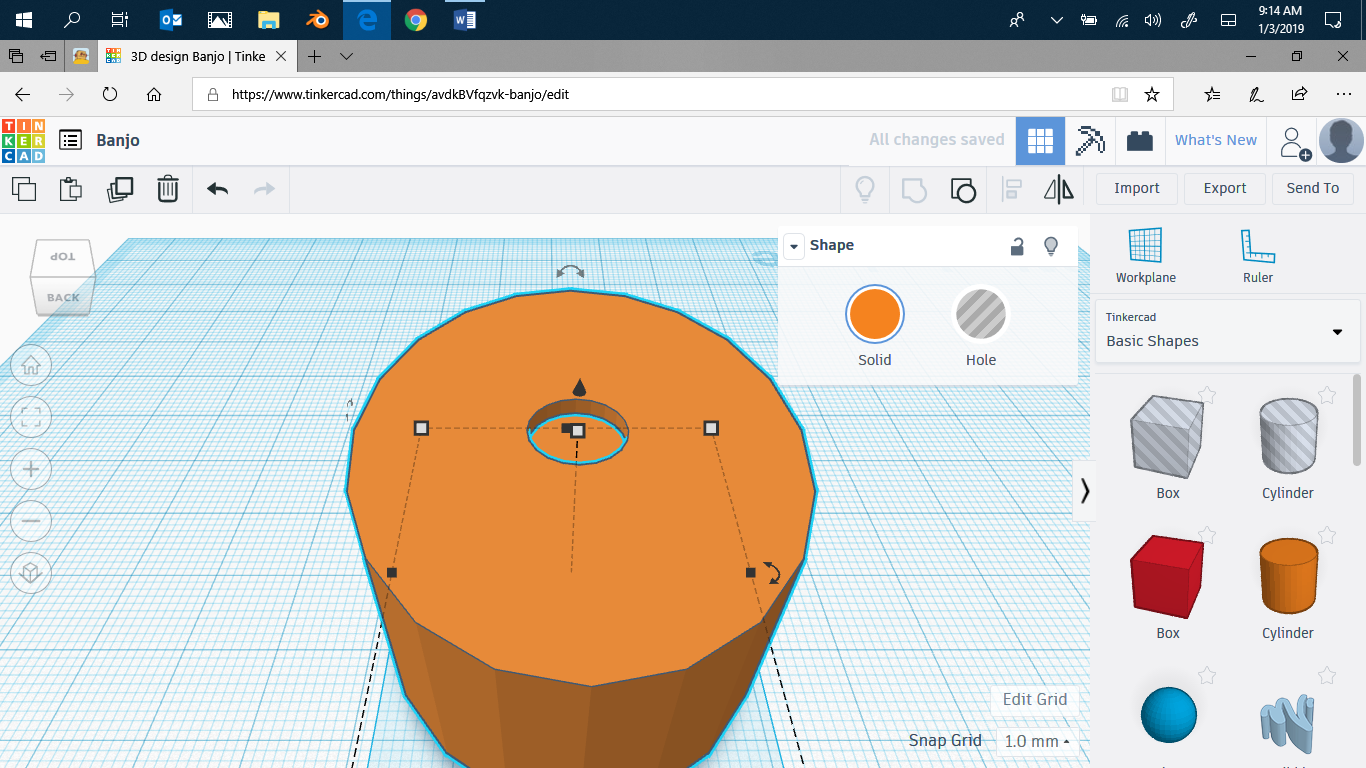Favorite the orange Cylinder shape star

click(1327, 535)
